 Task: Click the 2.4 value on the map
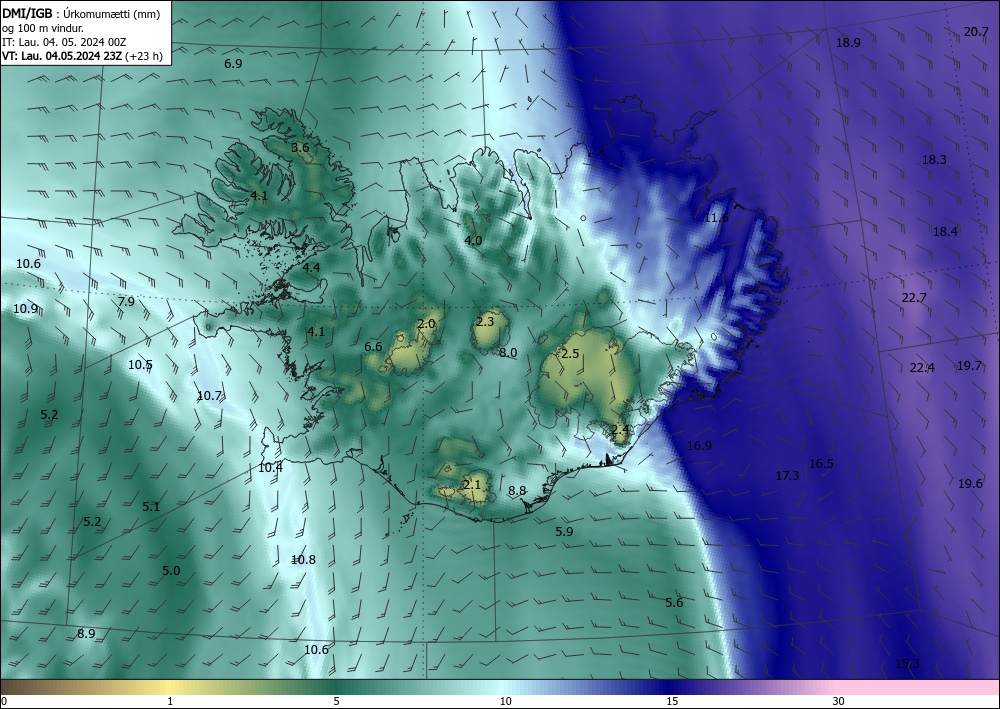621,430
